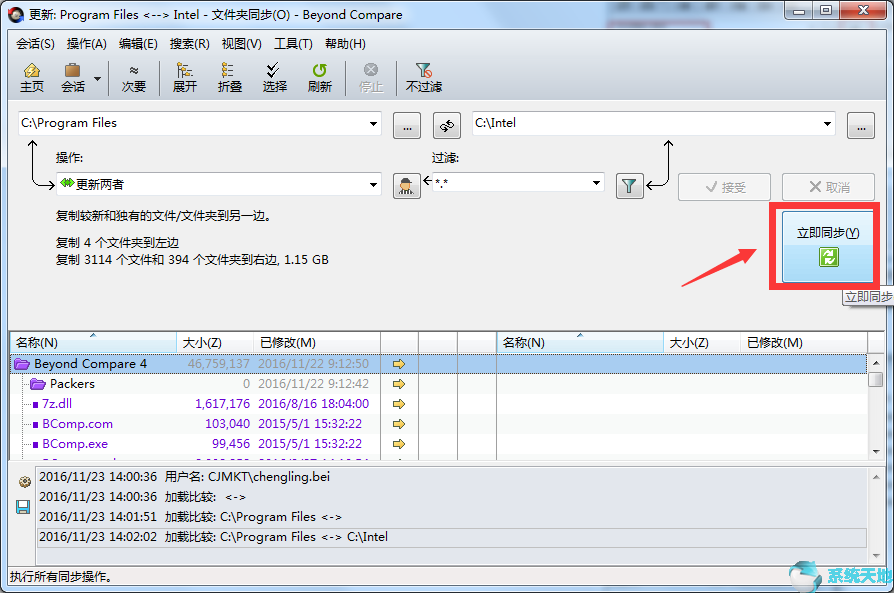Select log entry 用户名: CJMKT\chengling.bei
Screen dimensions: 894x593
point(452,477)
